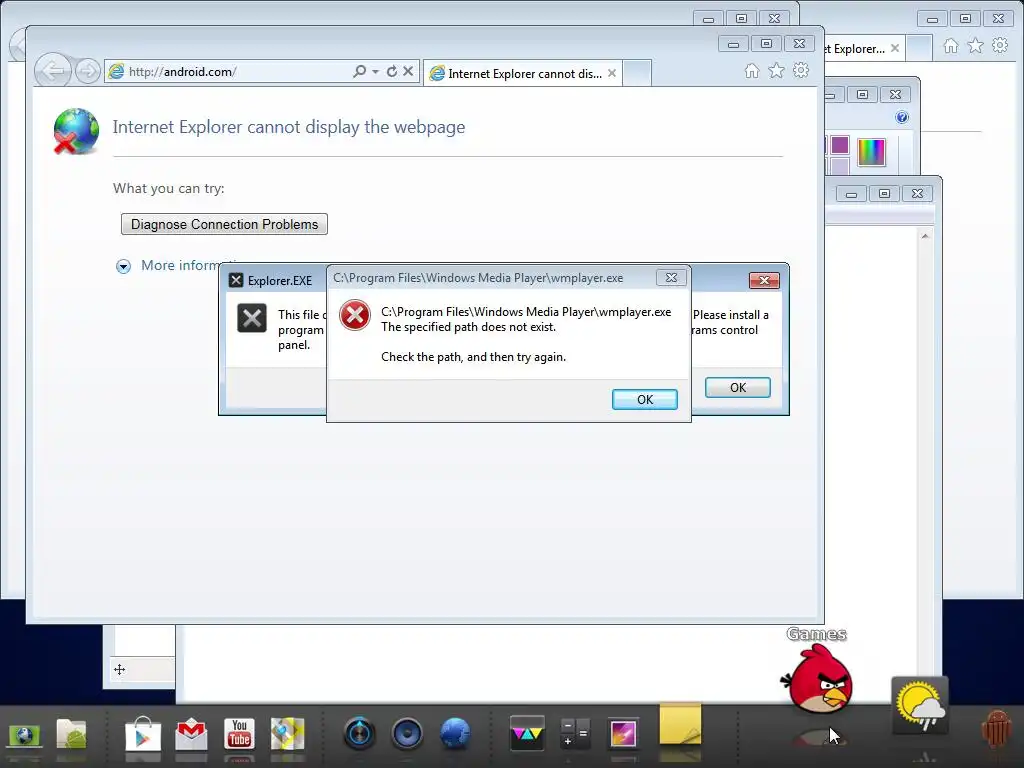Close the Explorer.EXE dialog with red X

pyautogui.click(x=764, y=281)
